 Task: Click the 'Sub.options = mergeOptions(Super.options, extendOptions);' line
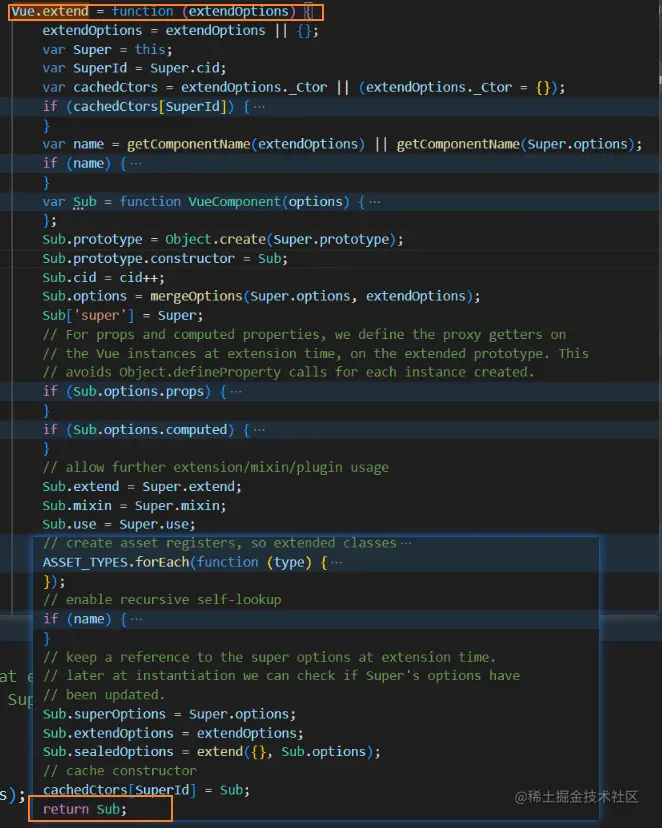[x=261, y=296]
